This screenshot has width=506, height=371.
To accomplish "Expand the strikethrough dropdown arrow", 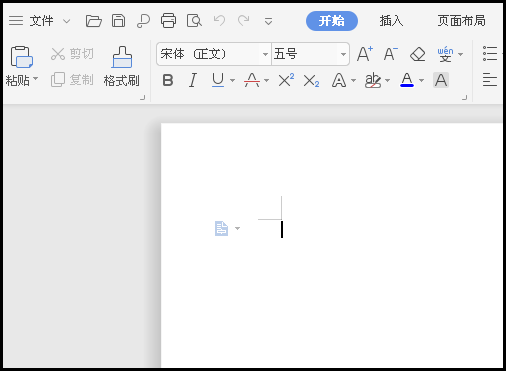I will pyautogui.click(x=266, y=81).
